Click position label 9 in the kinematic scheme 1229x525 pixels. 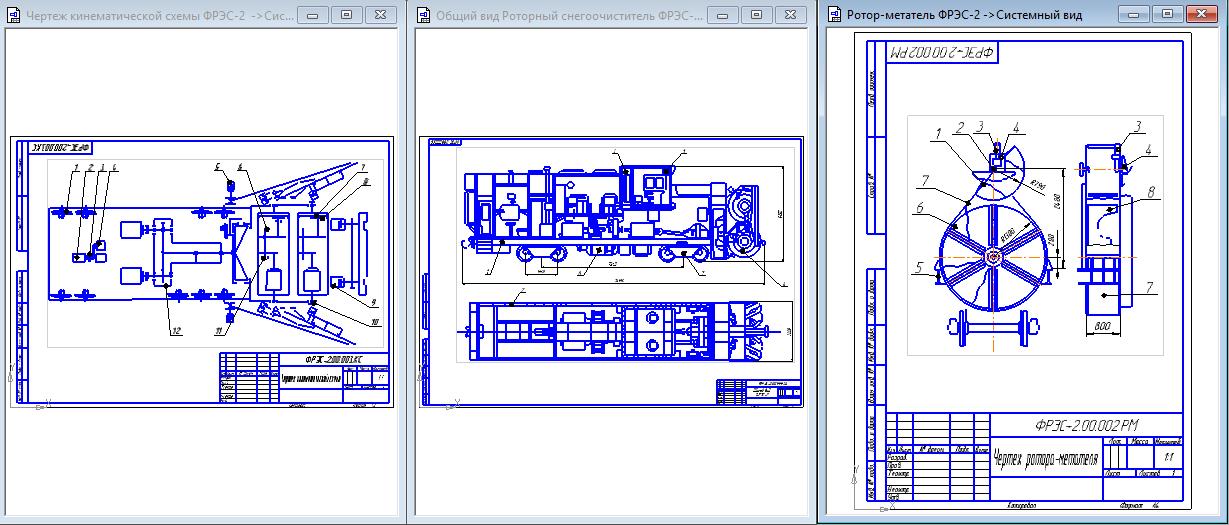(x=373, y=302)
